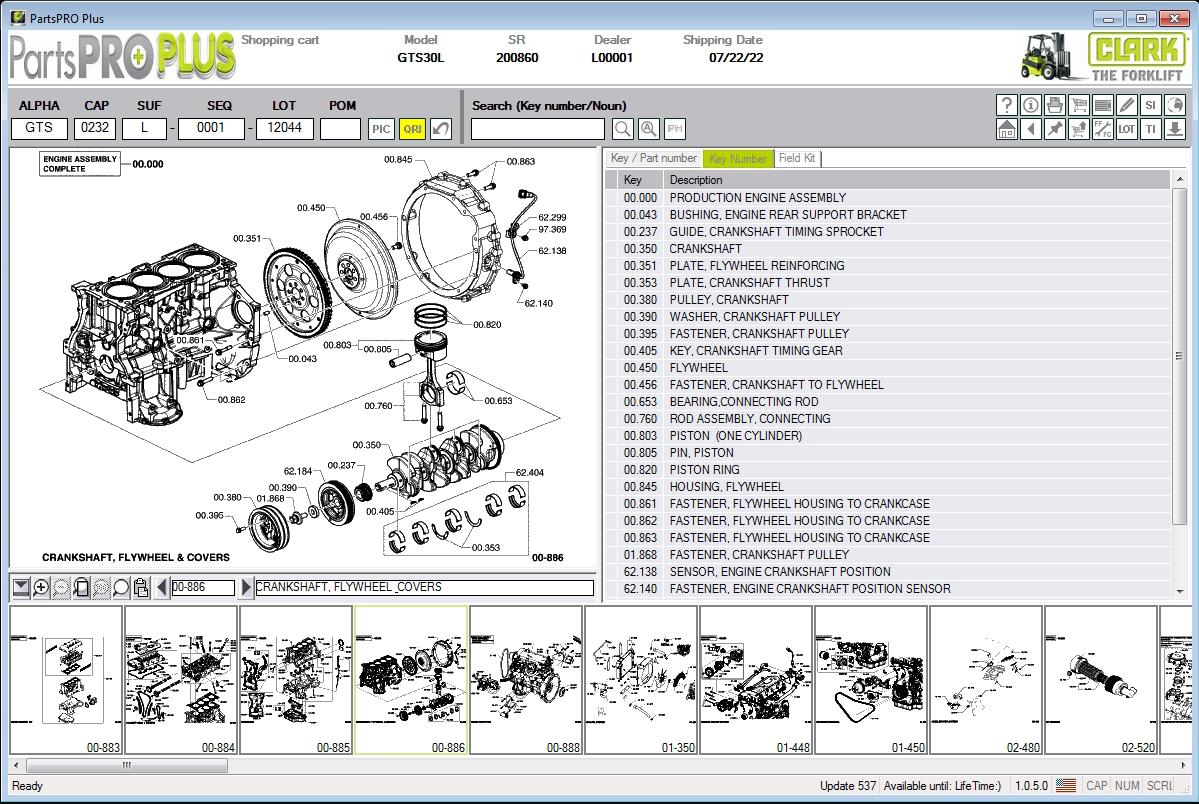Switch to the Key/Part number tab

pyautogui.click(x=653, y=158)
